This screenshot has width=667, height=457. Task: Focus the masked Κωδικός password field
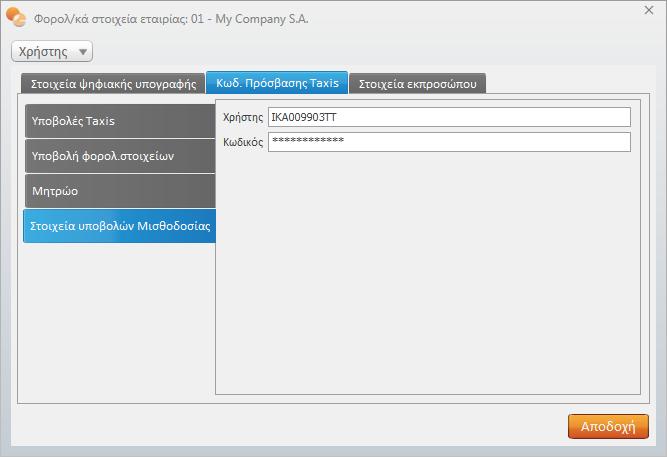tap(449, 142)
